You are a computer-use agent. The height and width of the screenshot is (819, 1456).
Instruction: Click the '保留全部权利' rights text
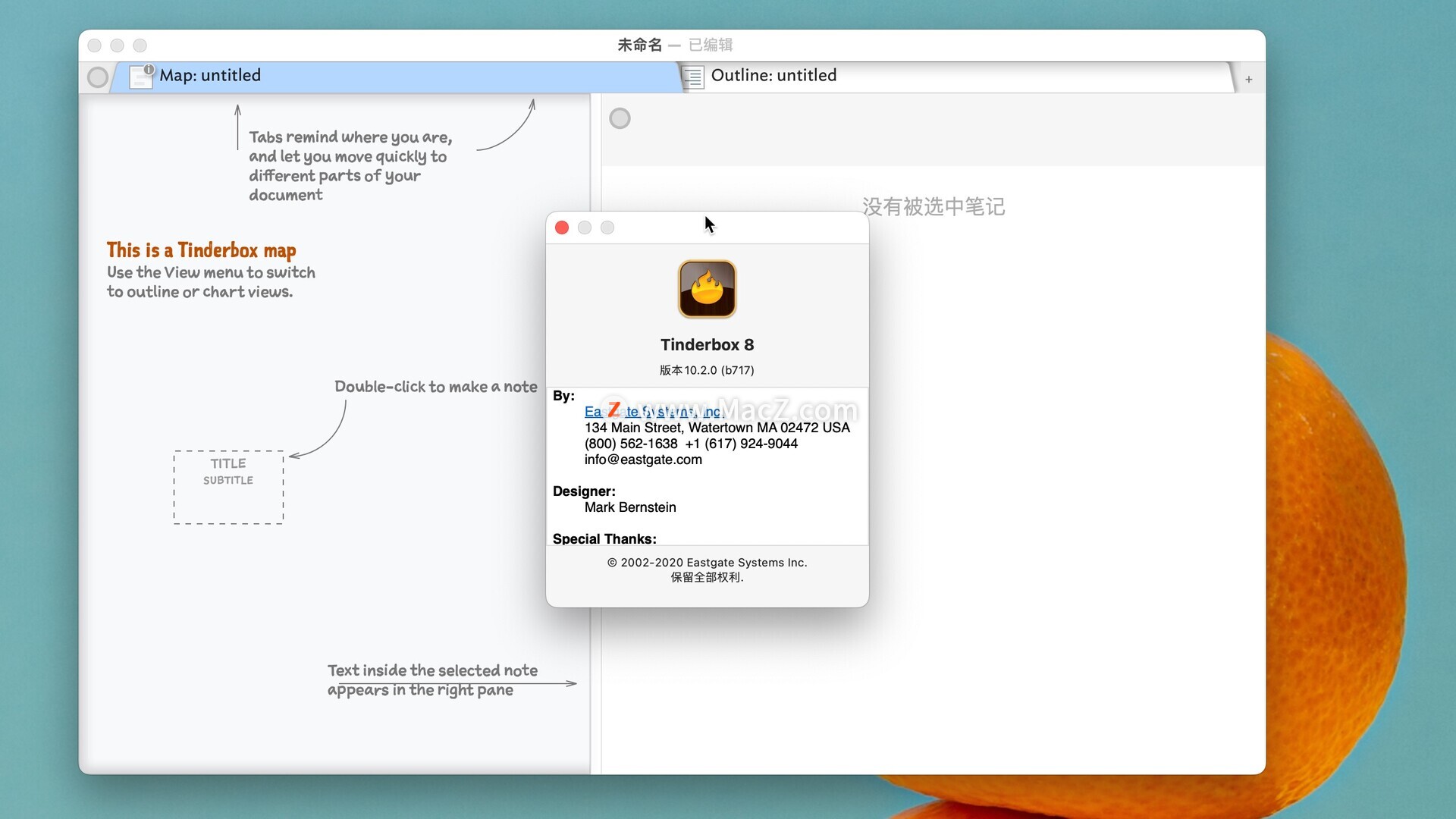point(707,577)
